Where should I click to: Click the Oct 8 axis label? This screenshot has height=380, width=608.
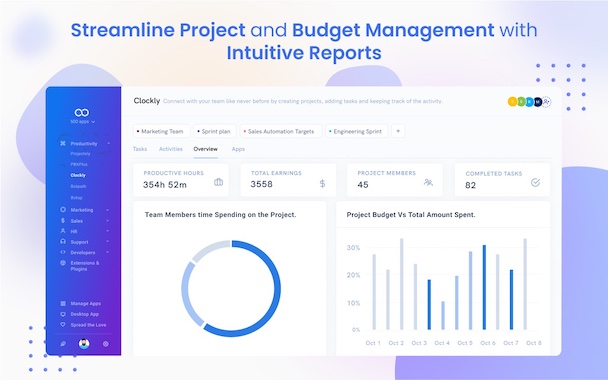pyautogui.click(x=534, y=343)
